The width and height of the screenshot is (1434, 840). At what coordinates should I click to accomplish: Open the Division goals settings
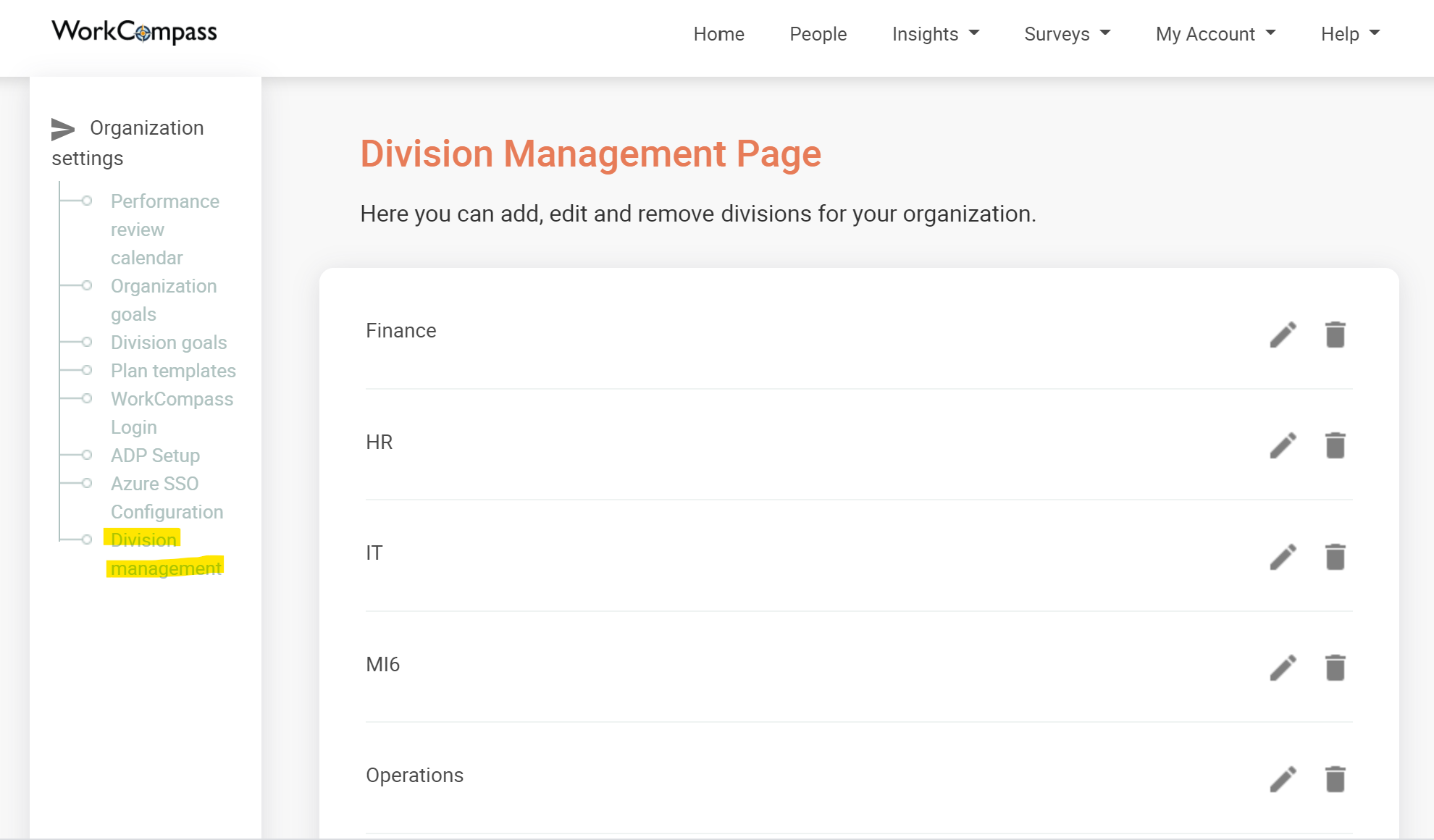pos(169,342)
